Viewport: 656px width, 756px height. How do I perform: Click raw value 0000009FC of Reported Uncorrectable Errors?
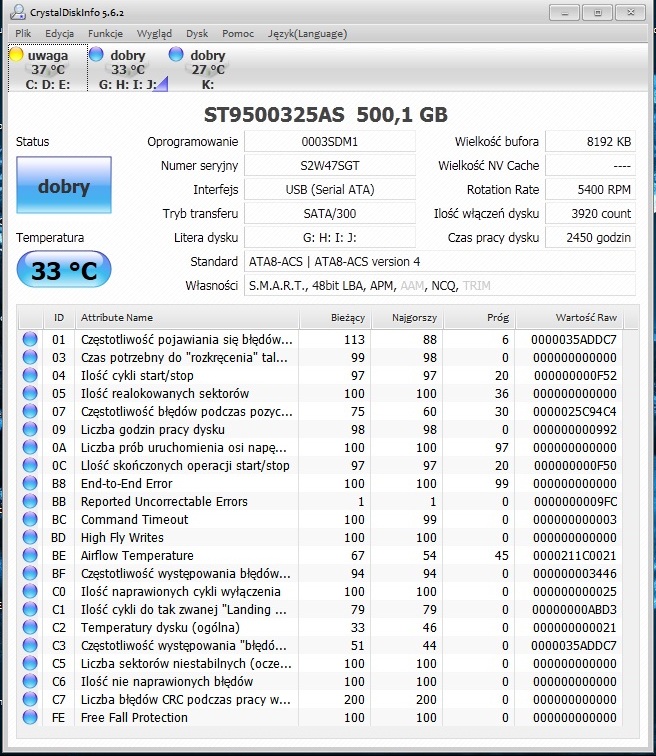[x=576, y=501]
